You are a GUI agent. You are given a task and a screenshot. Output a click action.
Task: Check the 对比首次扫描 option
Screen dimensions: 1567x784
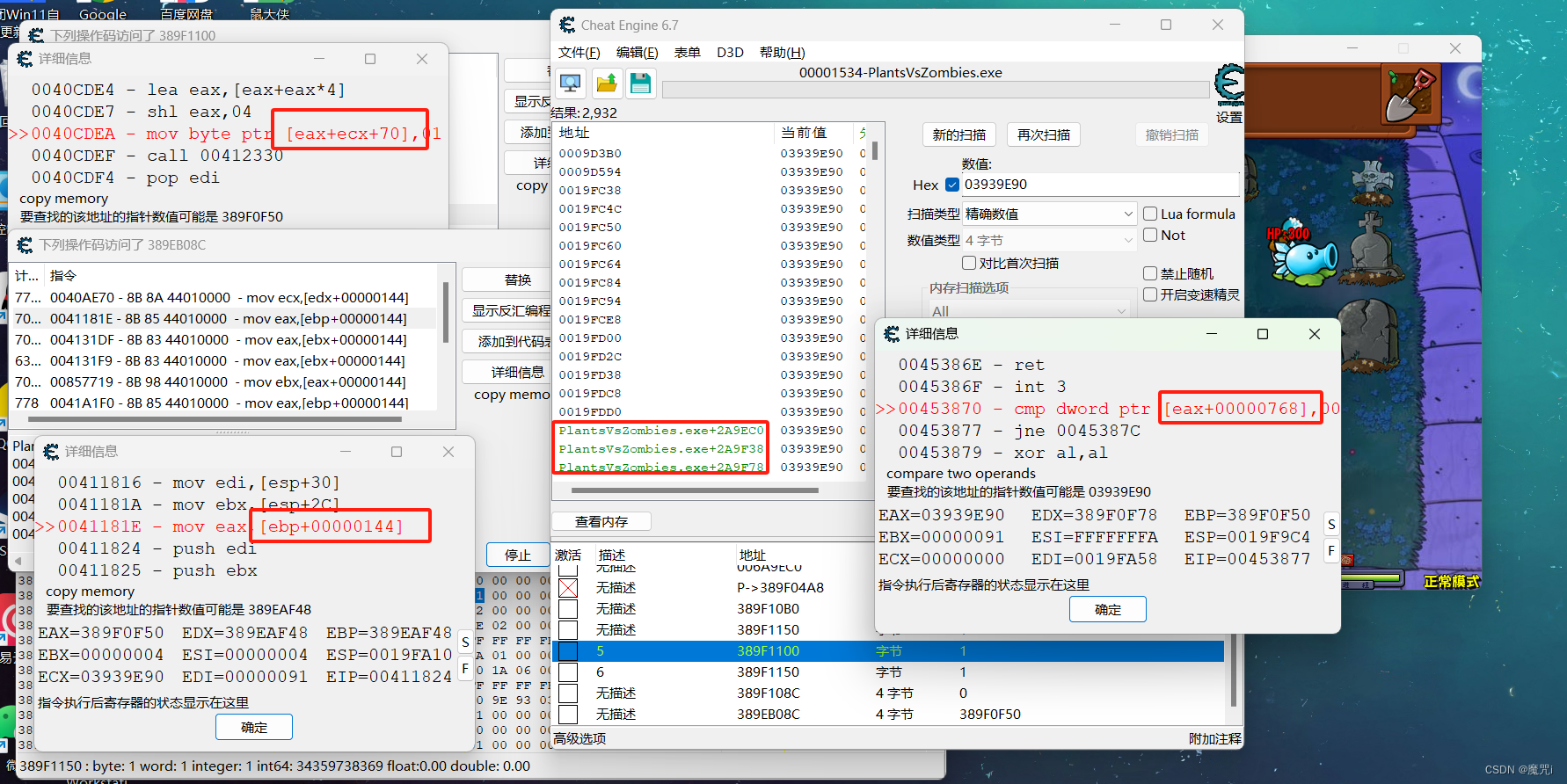coord(968,263)
